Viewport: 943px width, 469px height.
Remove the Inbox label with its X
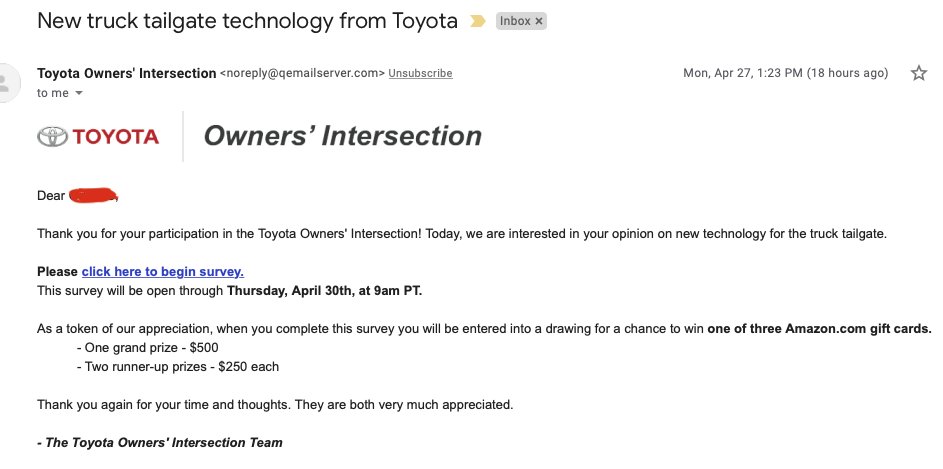tap(539, 21)
